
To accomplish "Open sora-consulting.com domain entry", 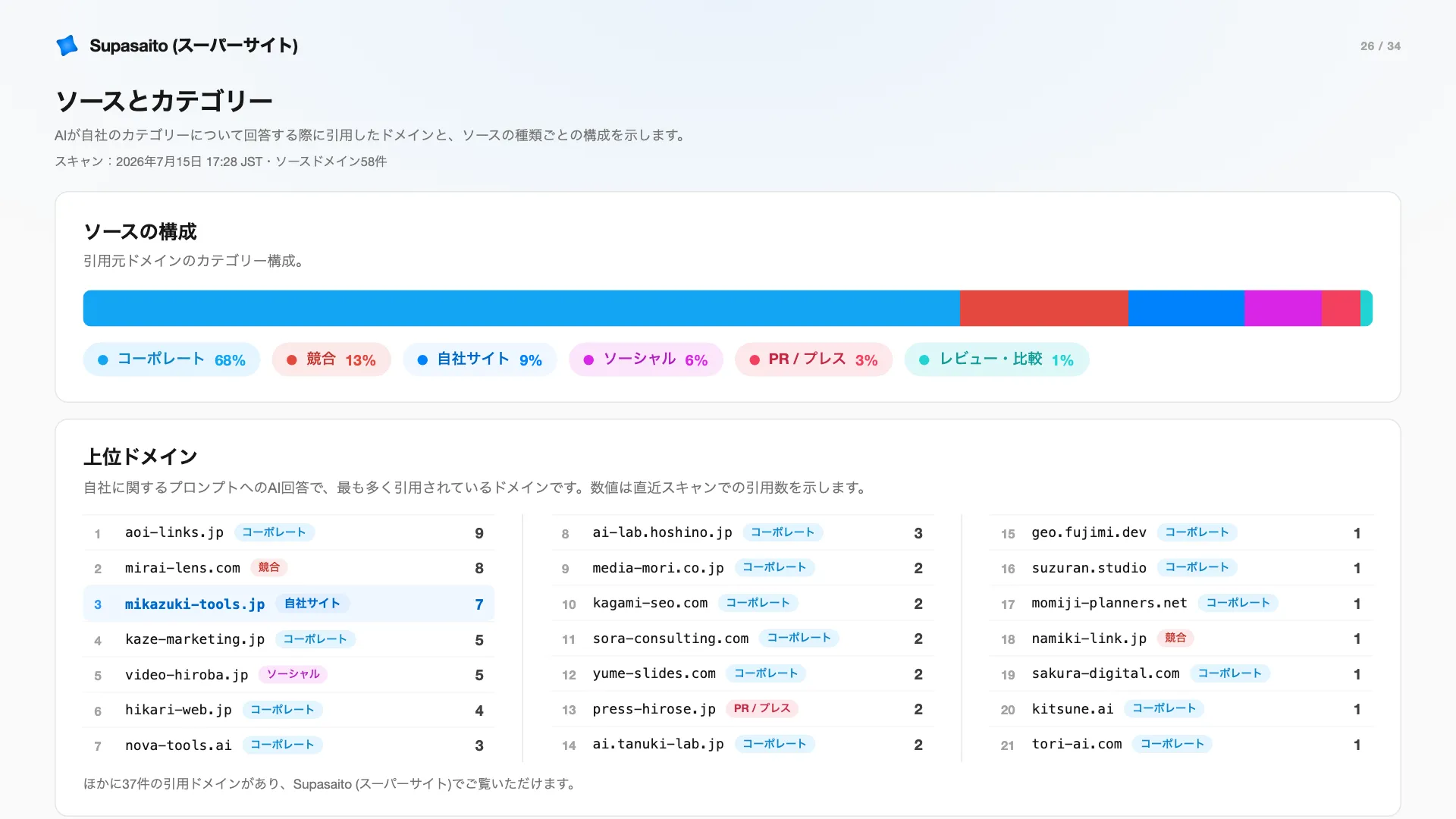I will pyautogui.click(x=743, y=639).
